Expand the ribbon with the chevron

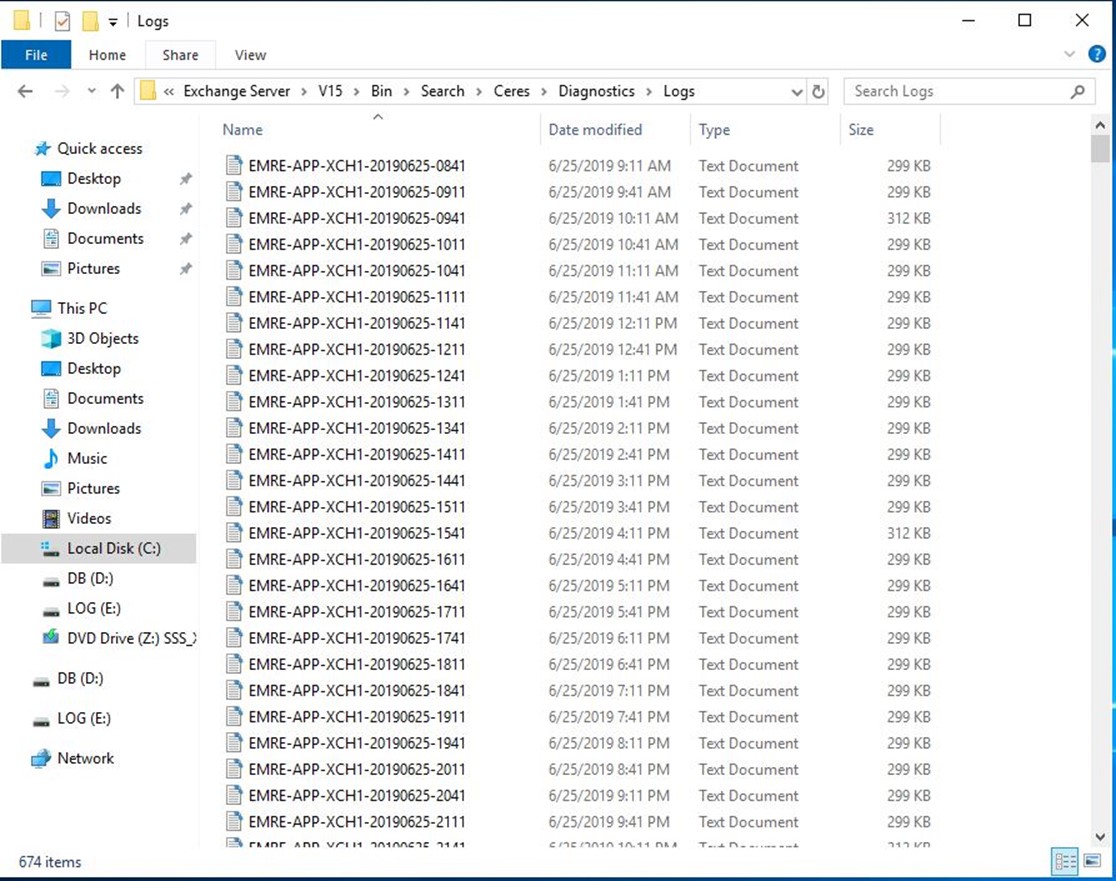pyautogui.click(x=1069, y=54)
